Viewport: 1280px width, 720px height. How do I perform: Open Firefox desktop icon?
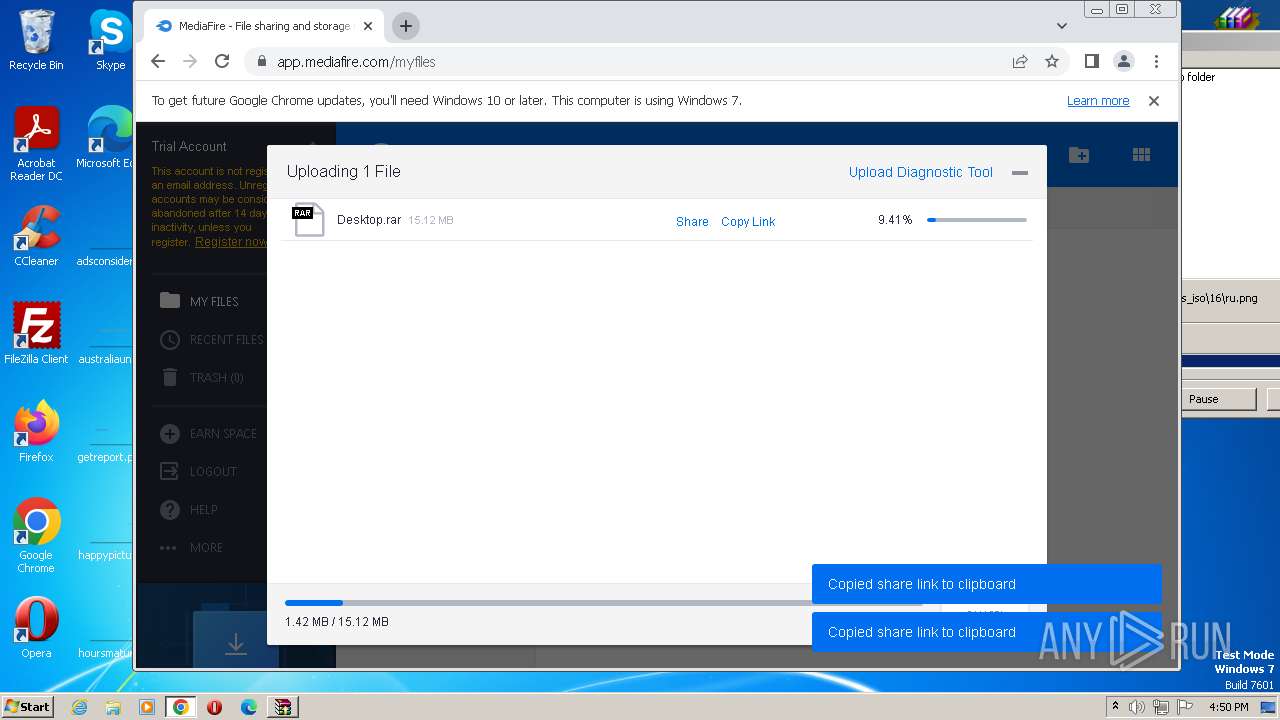point(36,431)
